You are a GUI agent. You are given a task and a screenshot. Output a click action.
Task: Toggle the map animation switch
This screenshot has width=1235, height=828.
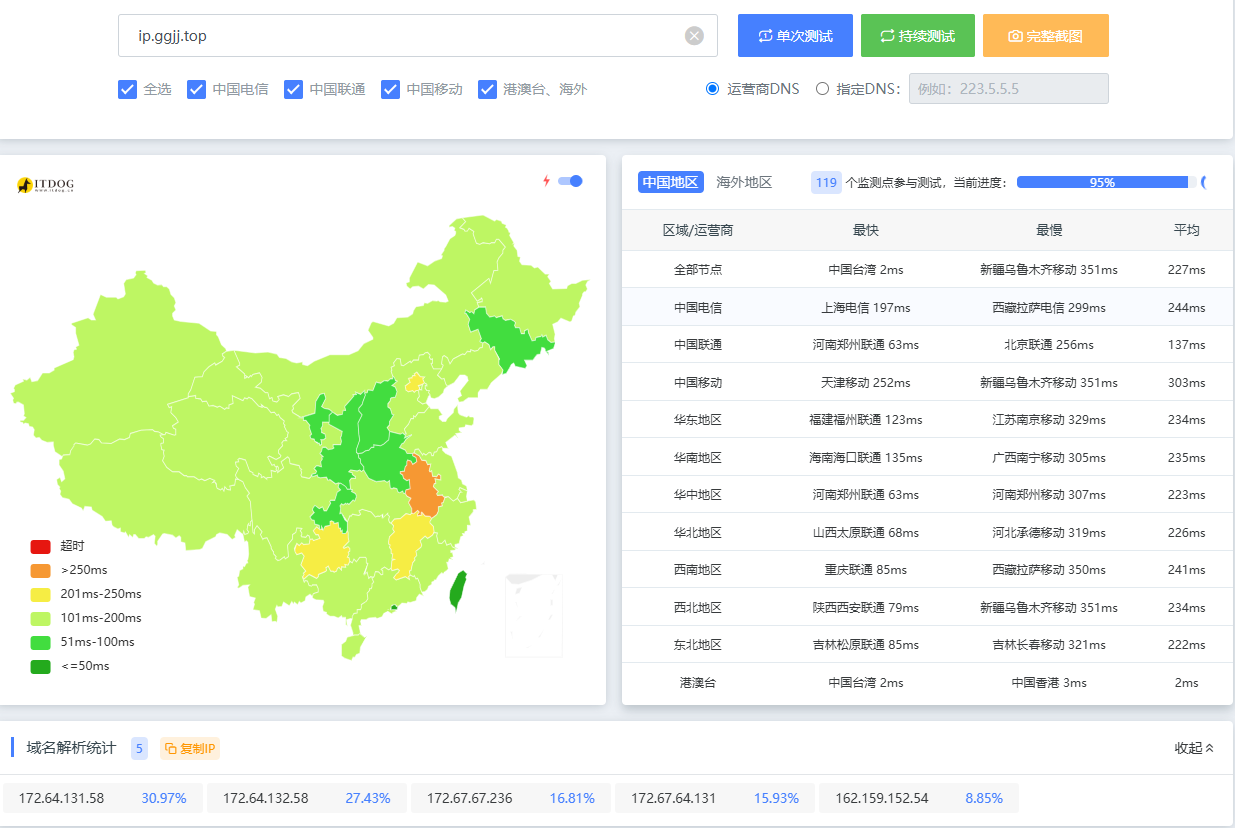[570, 181]
